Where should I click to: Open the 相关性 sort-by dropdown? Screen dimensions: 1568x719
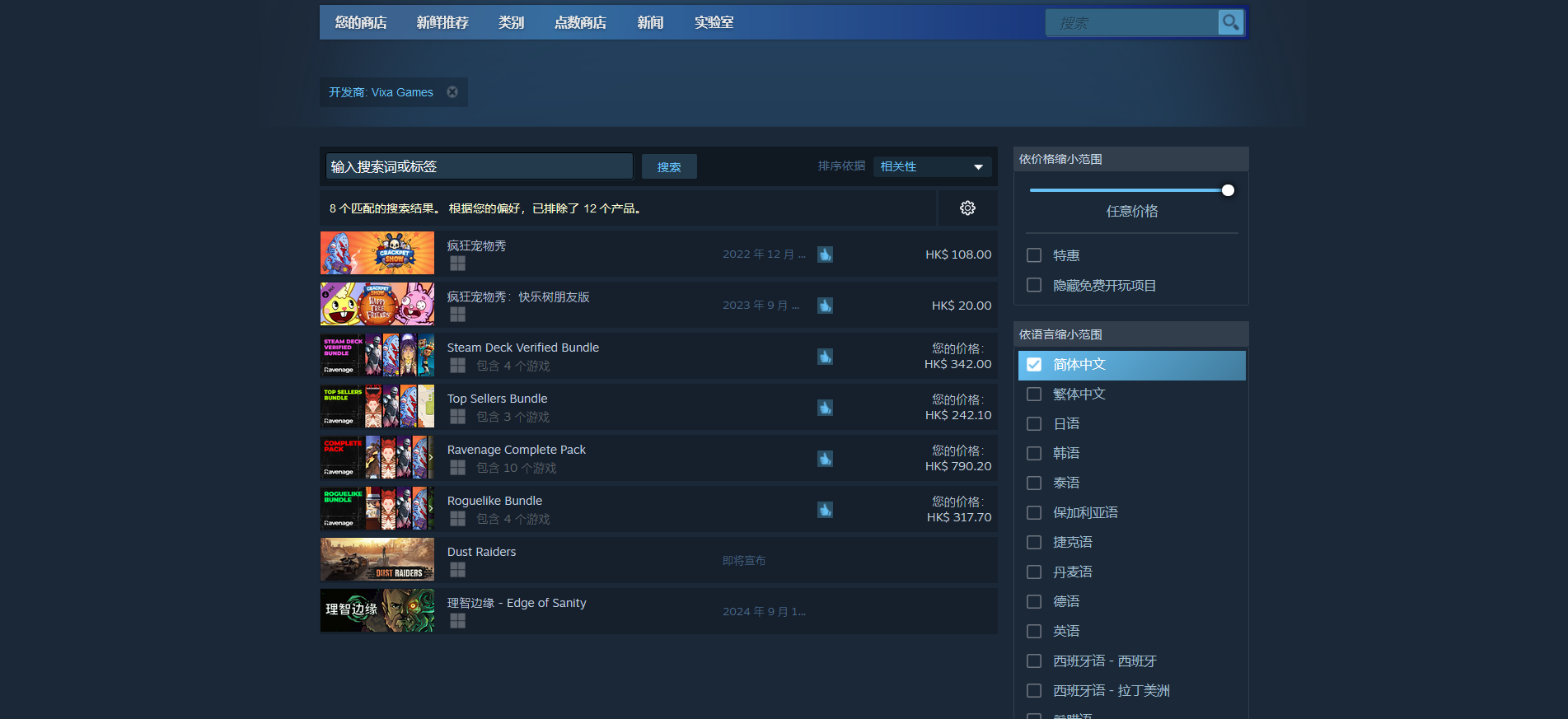coord(932,166)
